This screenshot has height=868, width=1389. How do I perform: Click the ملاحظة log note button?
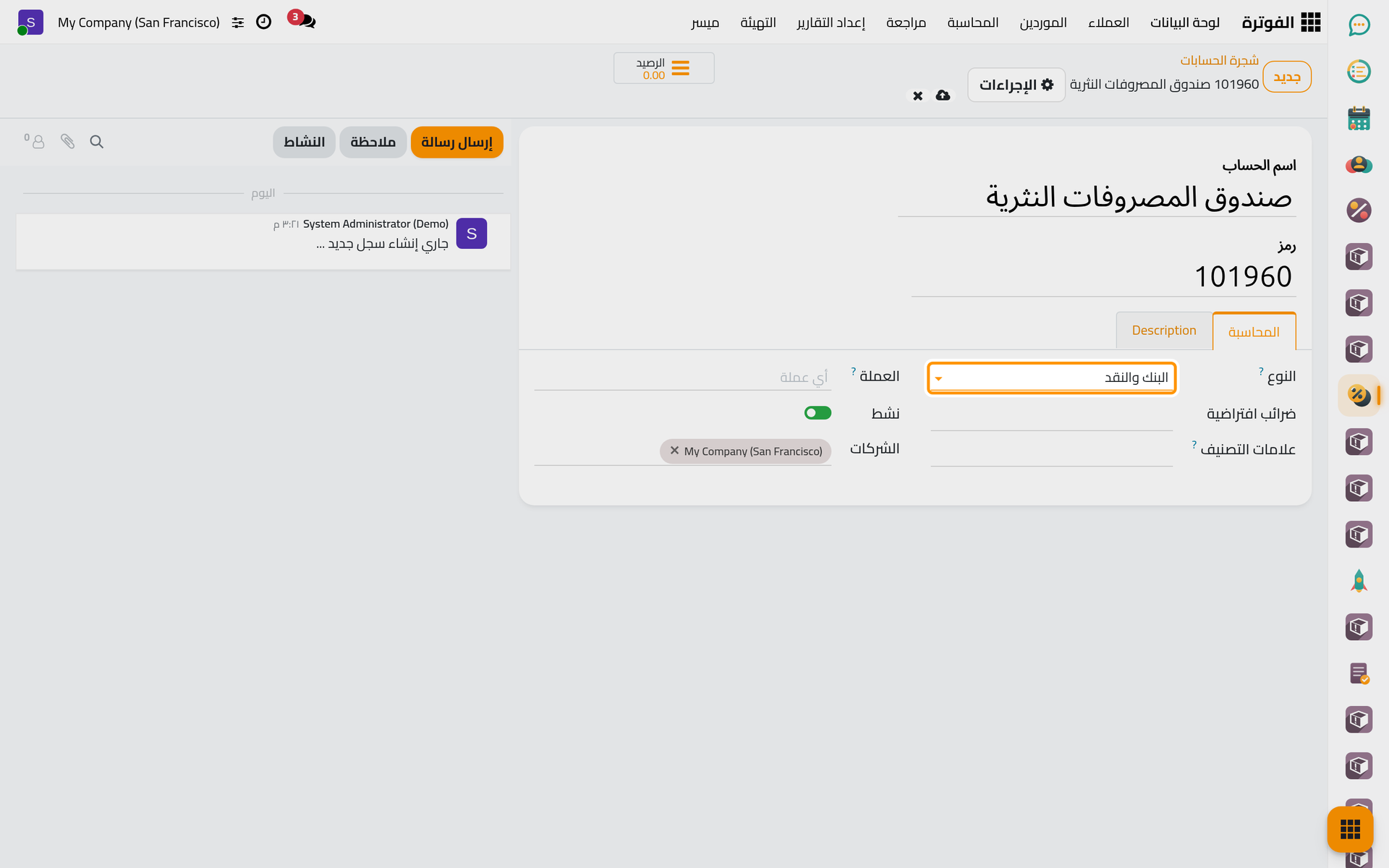(373, 142)
